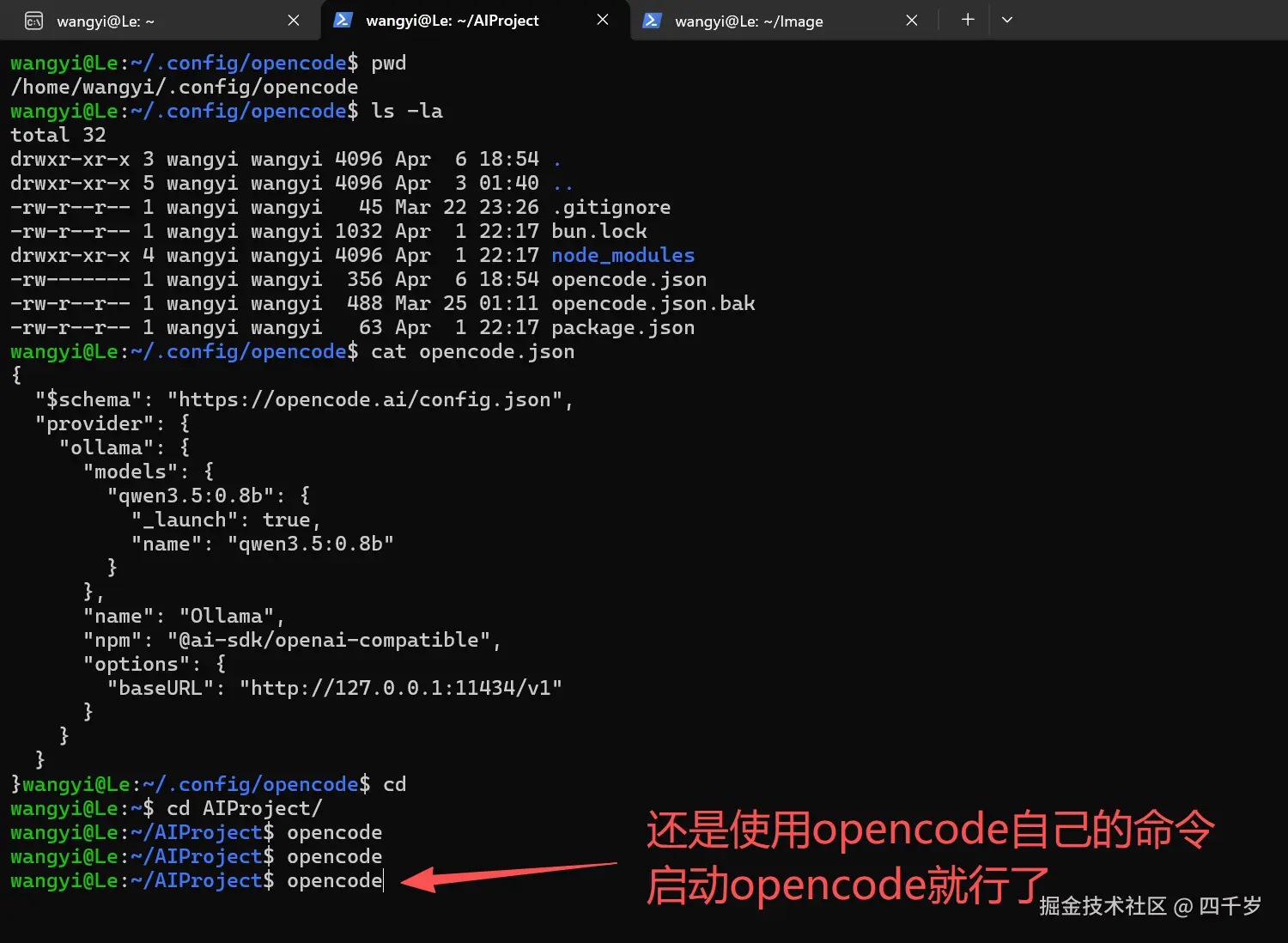This screenshot has width=1288, height=943.
Task: Click the baseURL http://127.0.0.1:11434/v1
Action: [400, 687]
